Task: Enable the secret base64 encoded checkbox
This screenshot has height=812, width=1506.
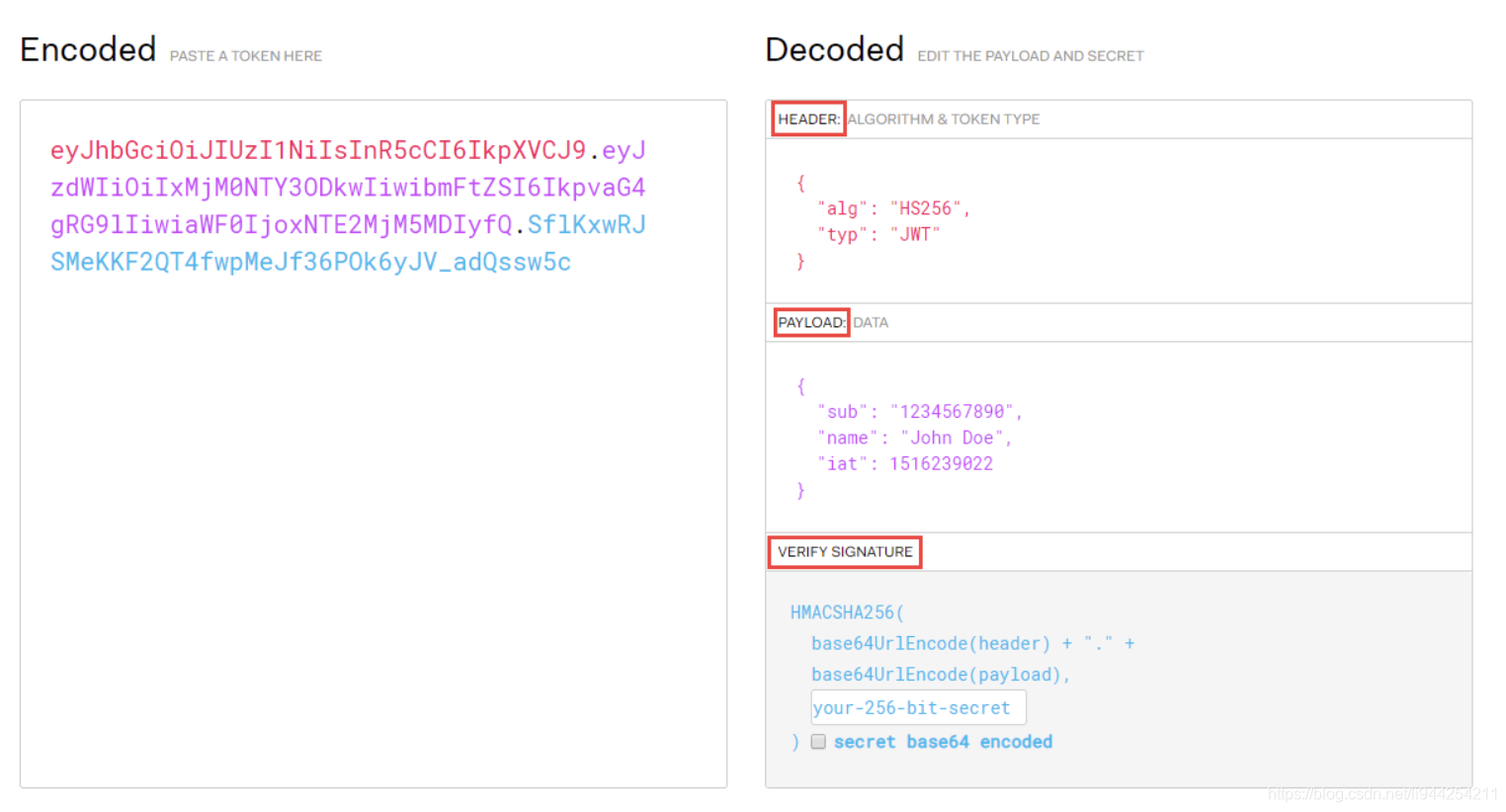Action: click(818, 742)
